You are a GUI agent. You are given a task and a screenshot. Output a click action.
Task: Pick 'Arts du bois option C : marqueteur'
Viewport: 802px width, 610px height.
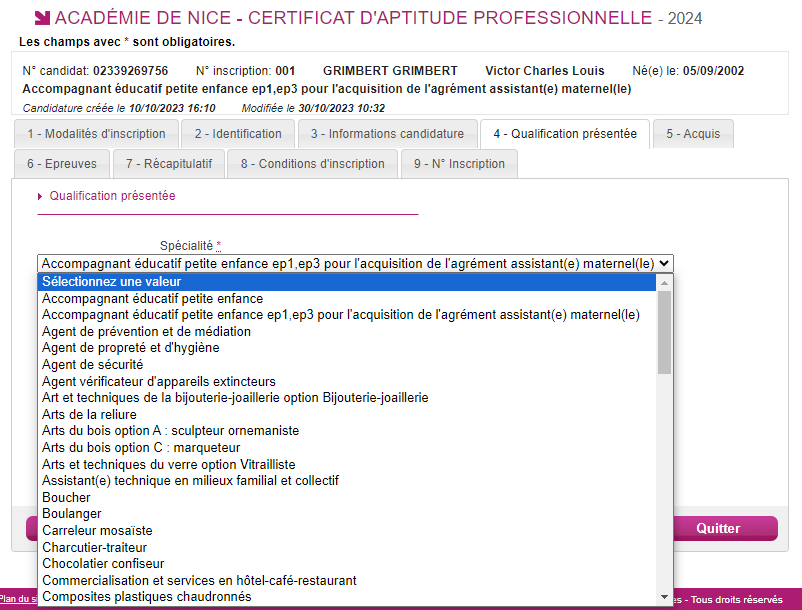[x=347, y=448]
